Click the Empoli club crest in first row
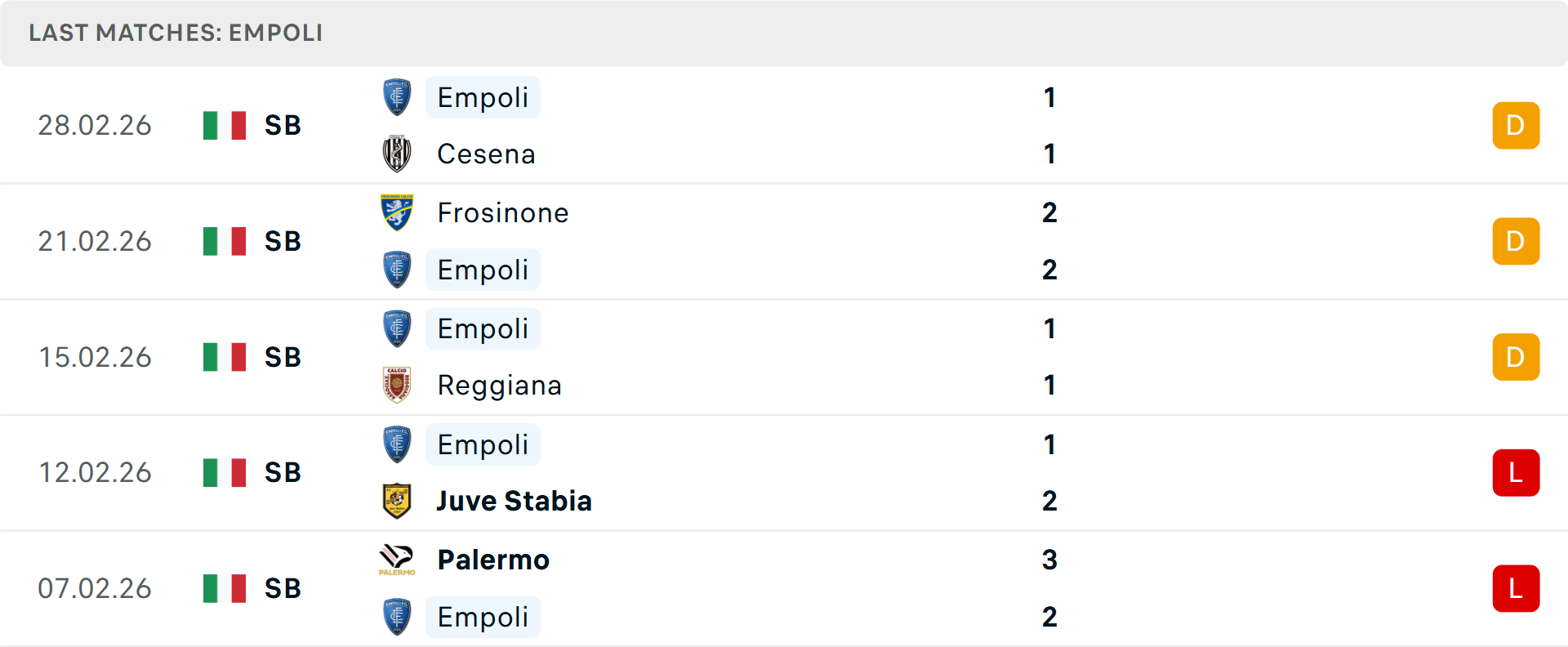Viewport: 1568px width, 647px height. 397,97
